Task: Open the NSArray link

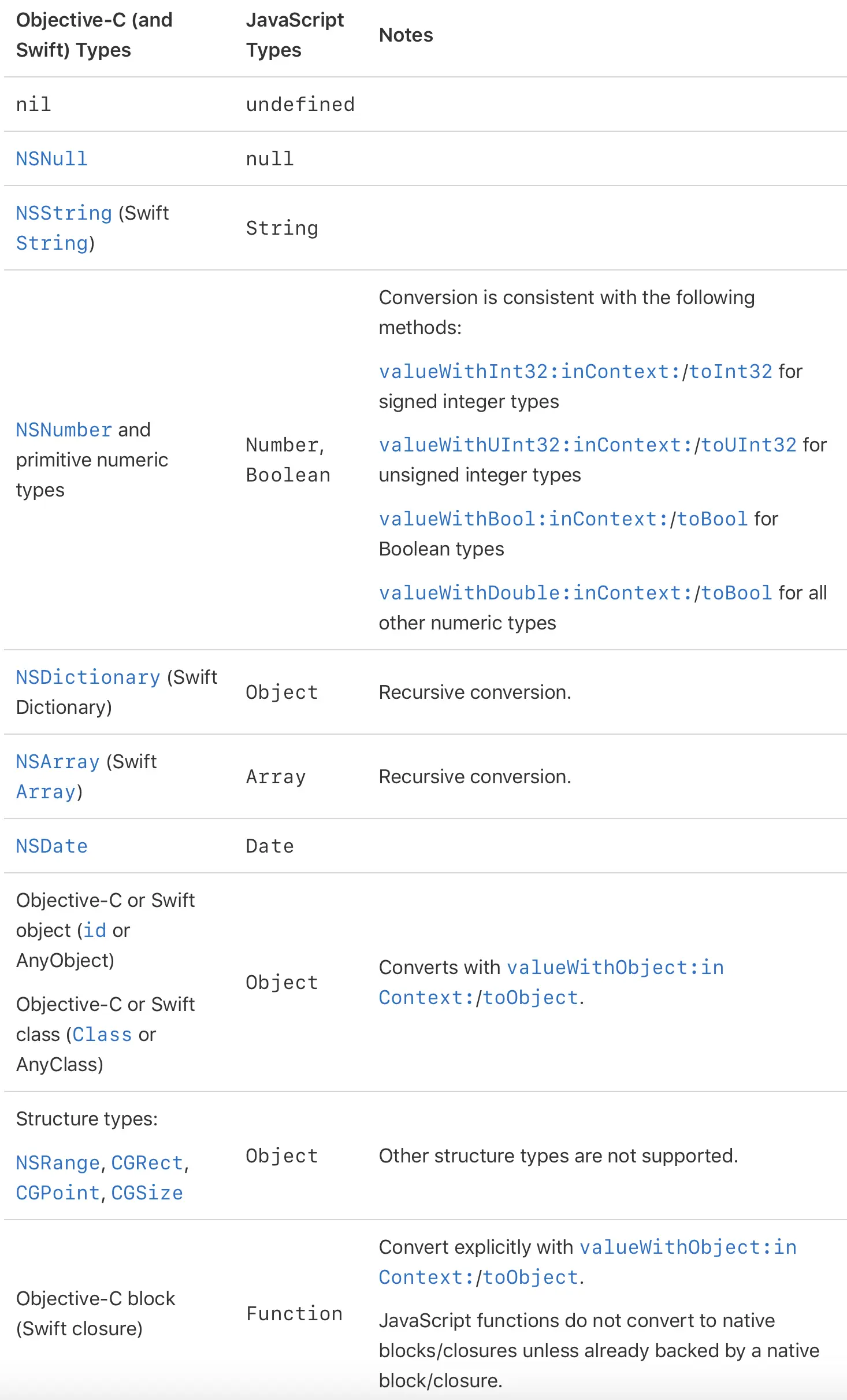Action: (58, 762)
